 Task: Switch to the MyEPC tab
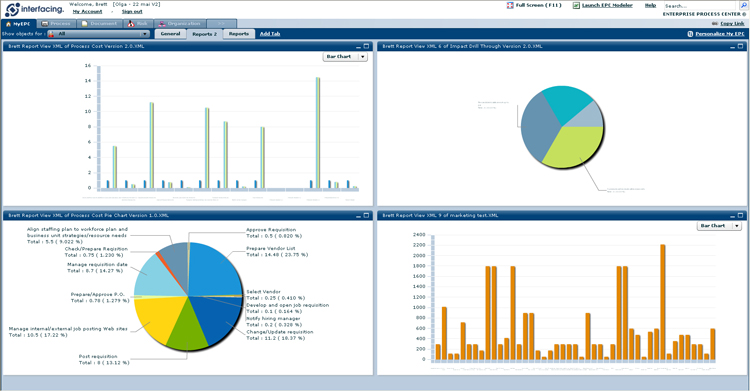(18, 23)
